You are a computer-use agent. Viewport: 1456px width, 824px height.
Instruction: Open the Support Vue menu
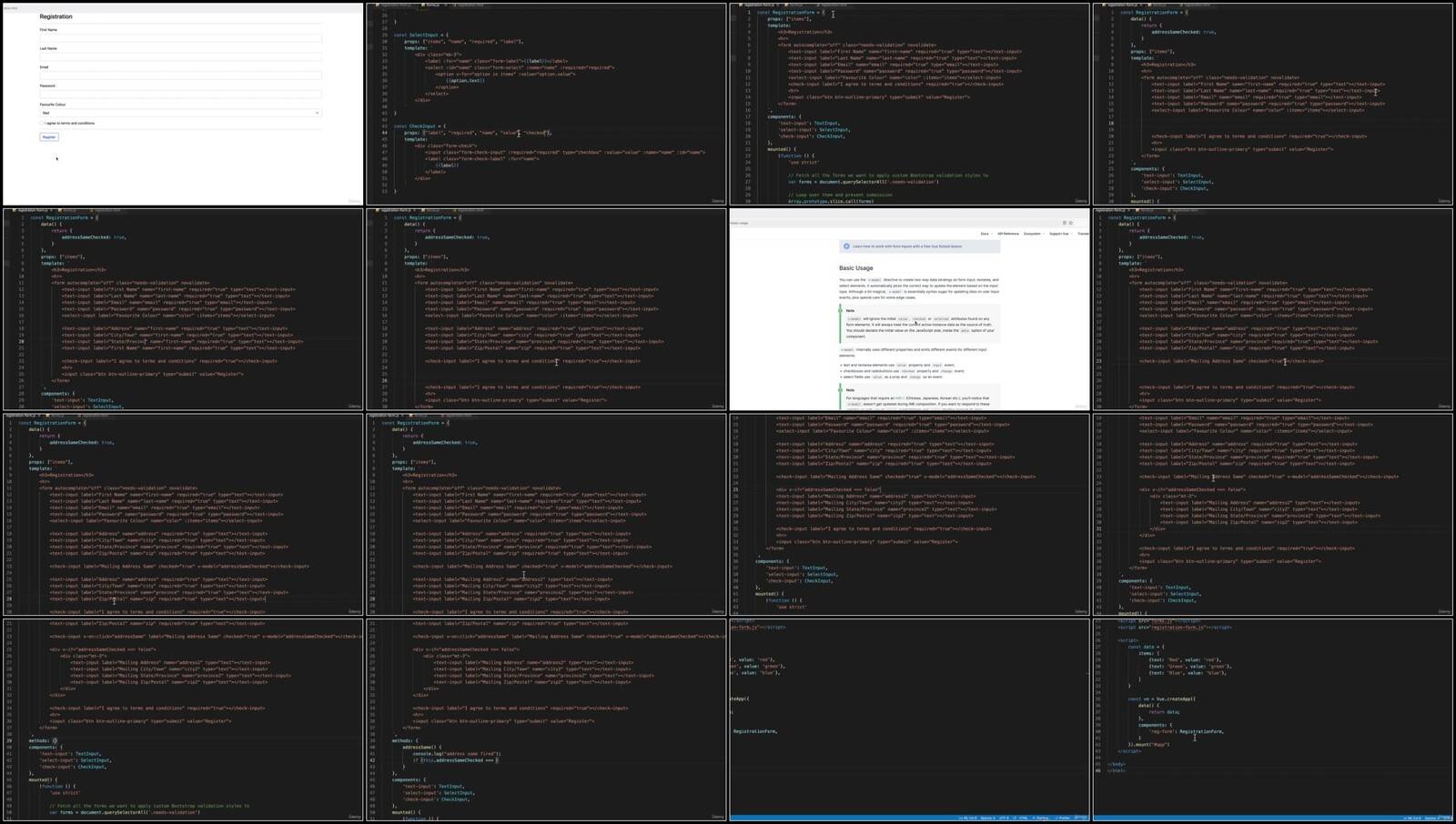click(1060, 234)
